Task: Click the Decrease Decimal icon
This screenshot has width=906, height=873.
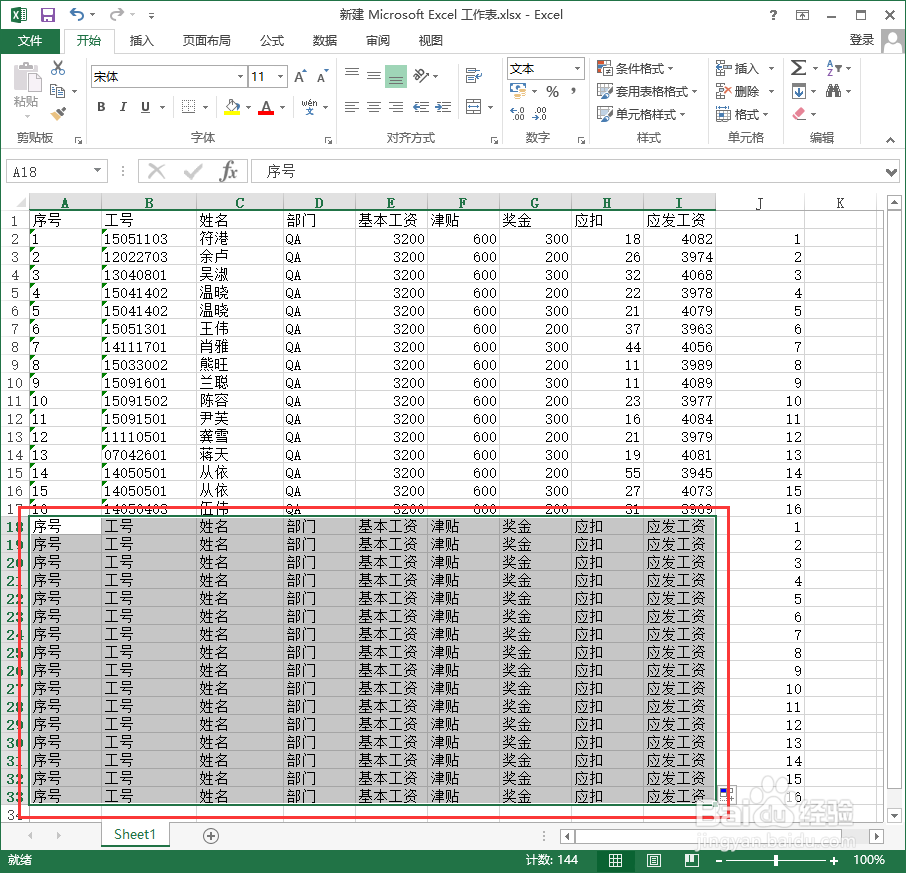Action: point(540,114)
